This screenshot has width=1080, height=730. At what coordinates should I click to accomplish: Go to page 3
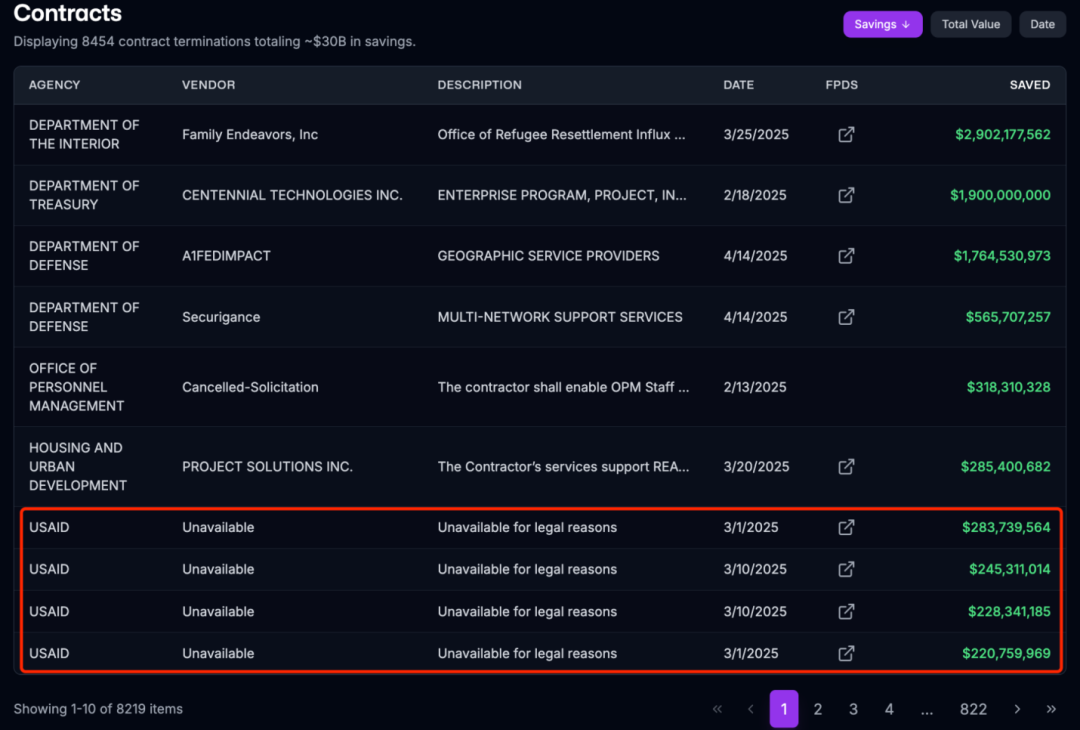pos(853,709)
